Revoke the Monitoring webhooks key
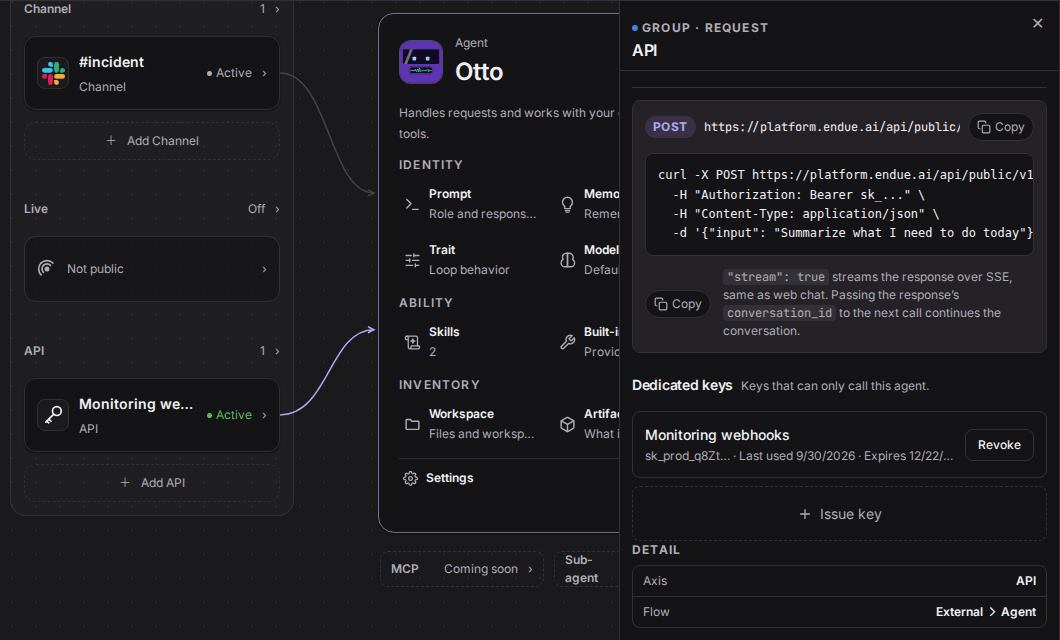 (x=998, y=445)
